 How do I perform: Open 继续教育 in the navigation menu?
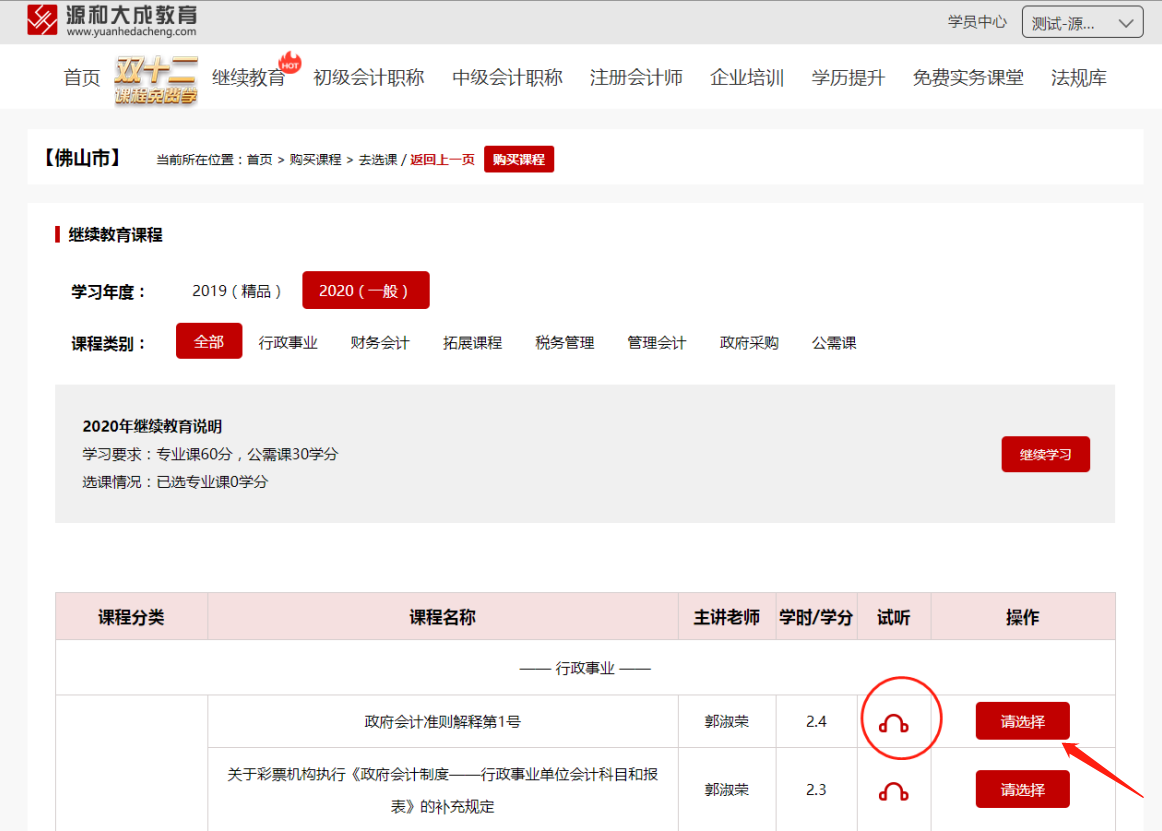249,78
